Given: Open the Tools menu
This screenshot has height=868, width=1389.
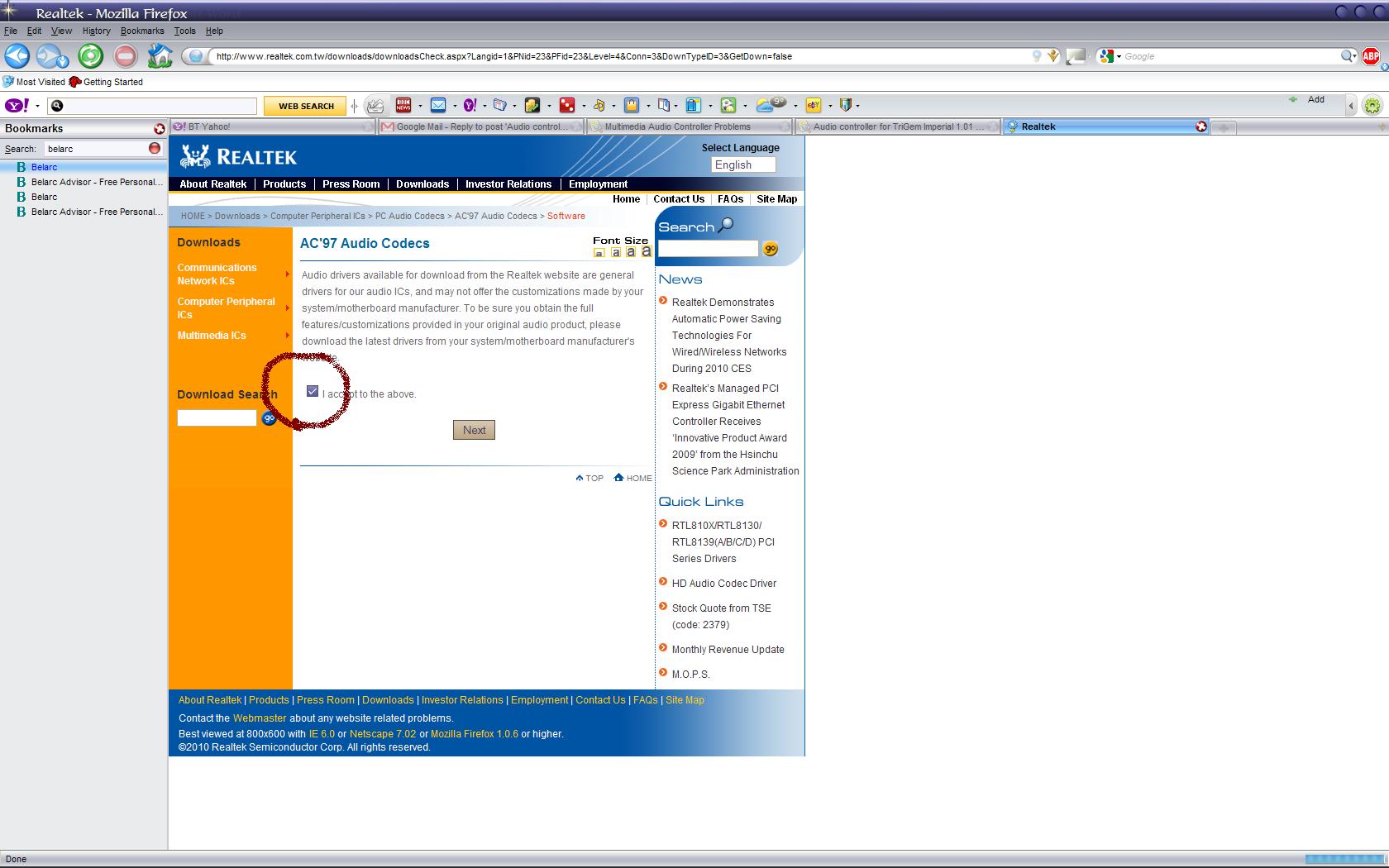Looking at the screenshot, I should coord(184,31).
